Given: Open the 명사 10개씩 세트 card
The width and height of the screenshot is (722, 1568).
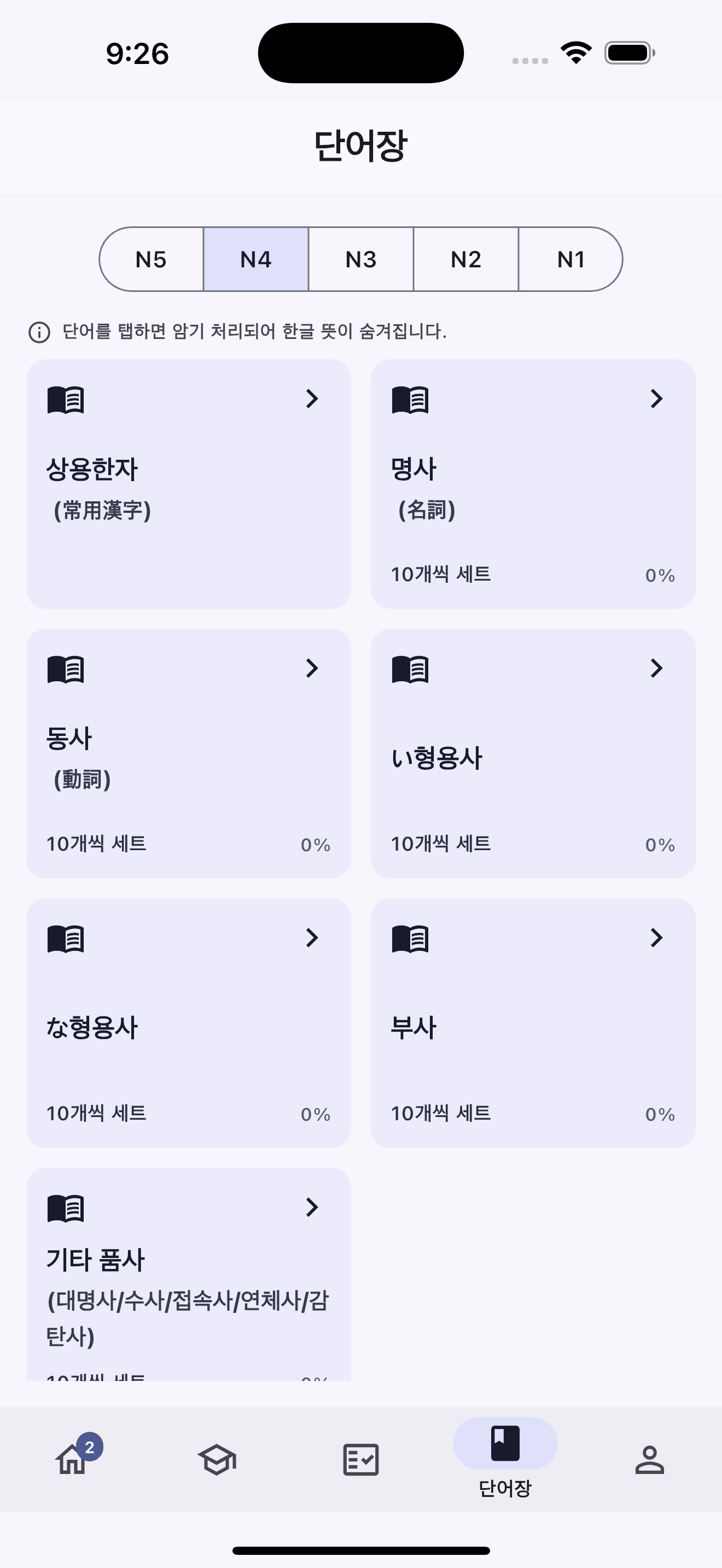Looking at the screenshot, I should [x=533, y=484].
